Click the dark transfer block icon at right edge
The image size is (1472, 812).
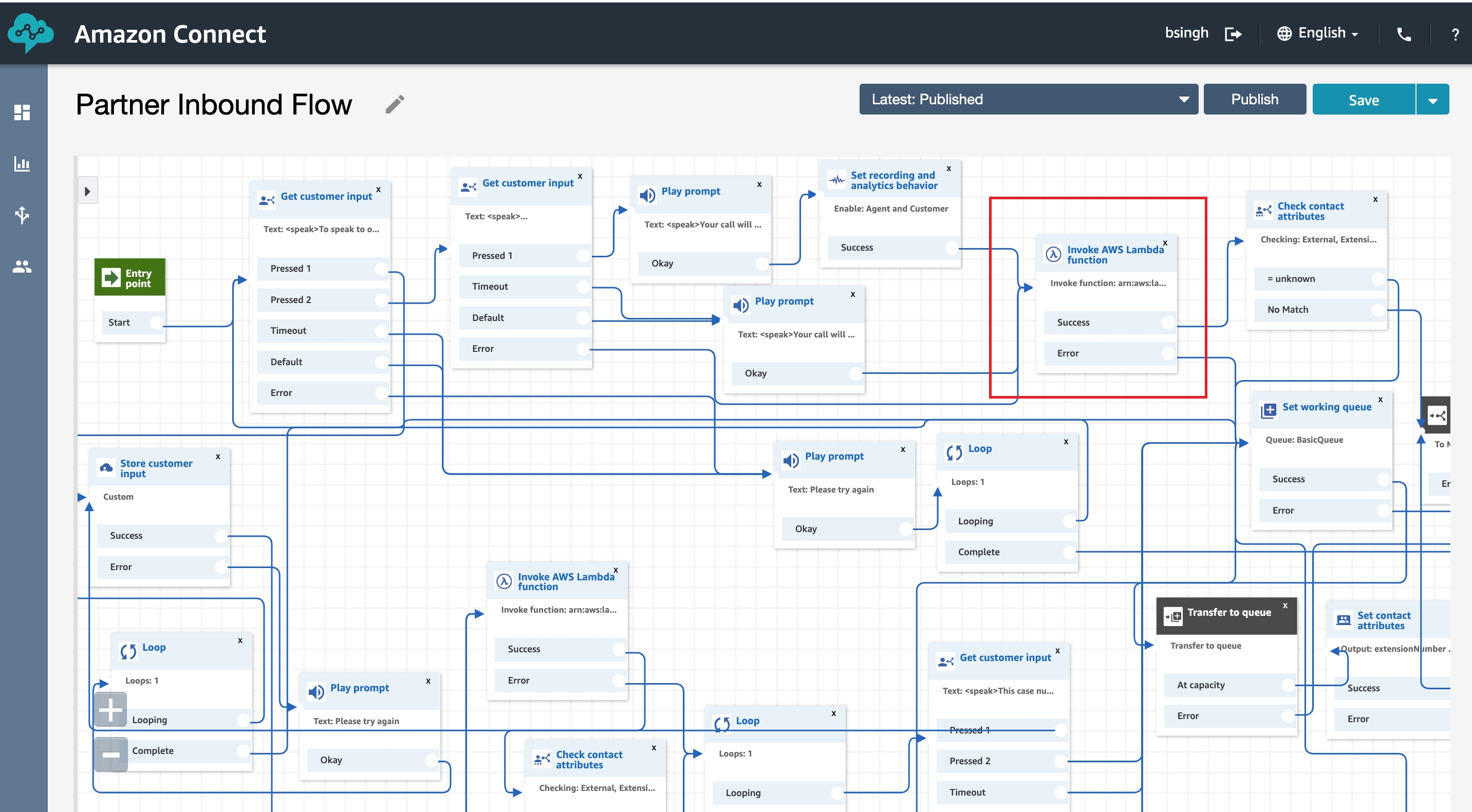[x=1437, y=415]
